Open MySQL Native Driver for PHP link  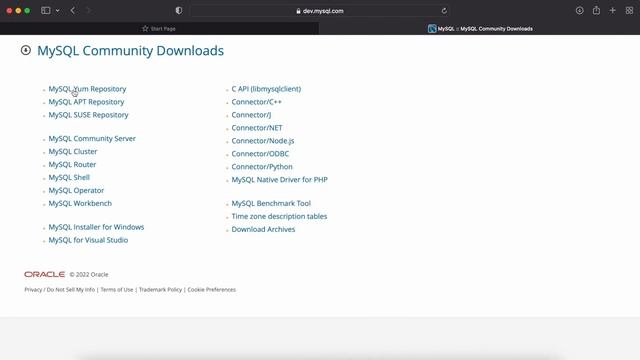click(x=280, y=180)
